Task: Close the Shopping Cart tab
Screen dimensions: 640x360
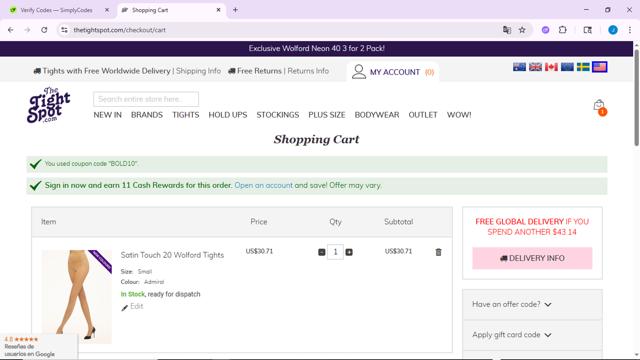Action: [x=218, y=10]
